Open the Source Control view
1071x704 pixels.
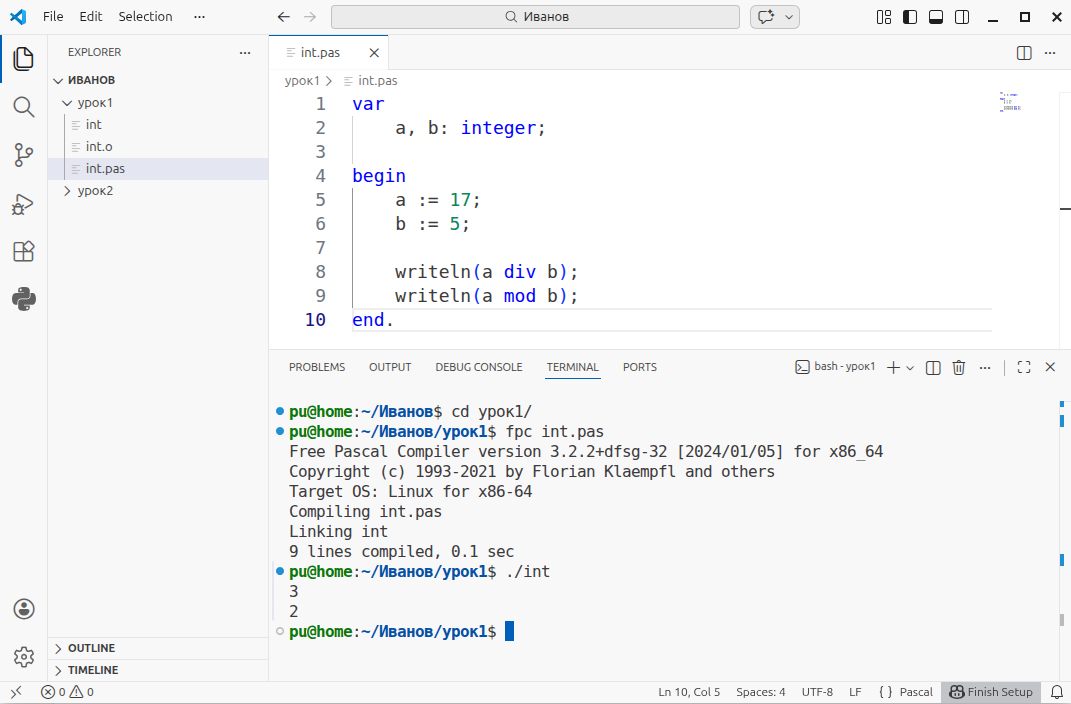click(24, 155)
